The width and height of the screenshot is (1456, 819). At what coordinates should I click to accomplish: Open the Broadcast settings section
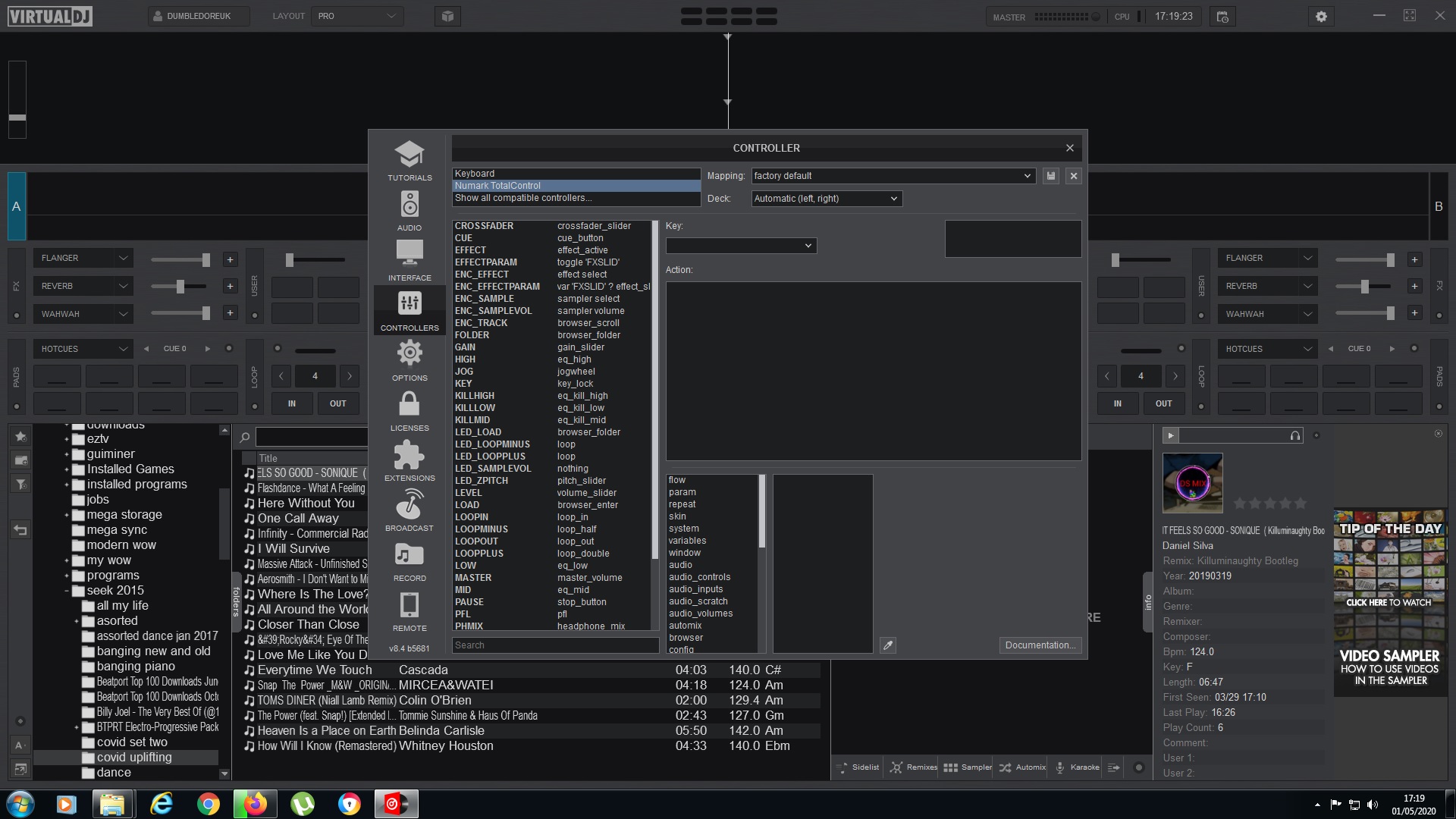point(409,511)
